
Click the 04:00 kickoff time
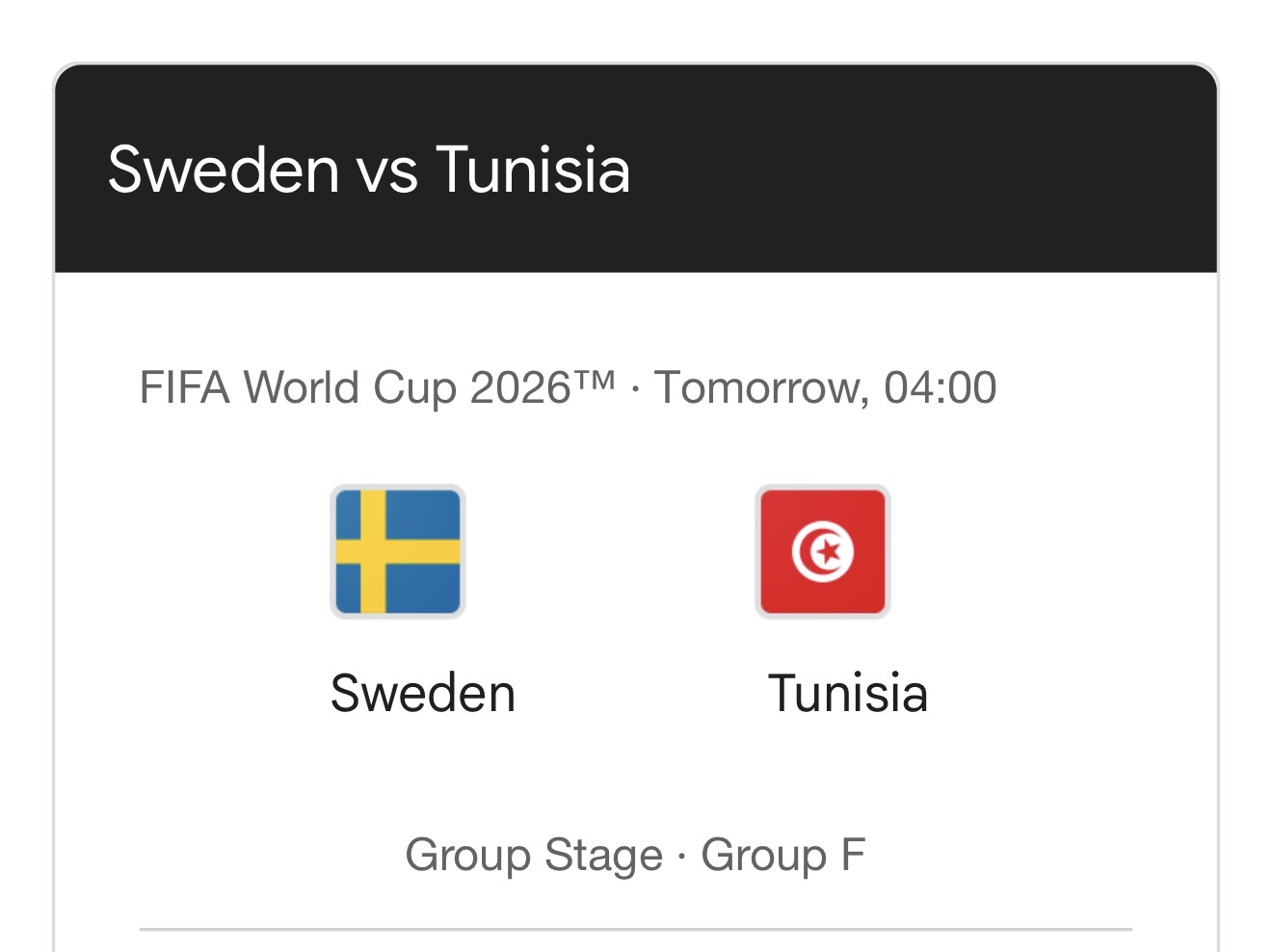click(941, 387)
